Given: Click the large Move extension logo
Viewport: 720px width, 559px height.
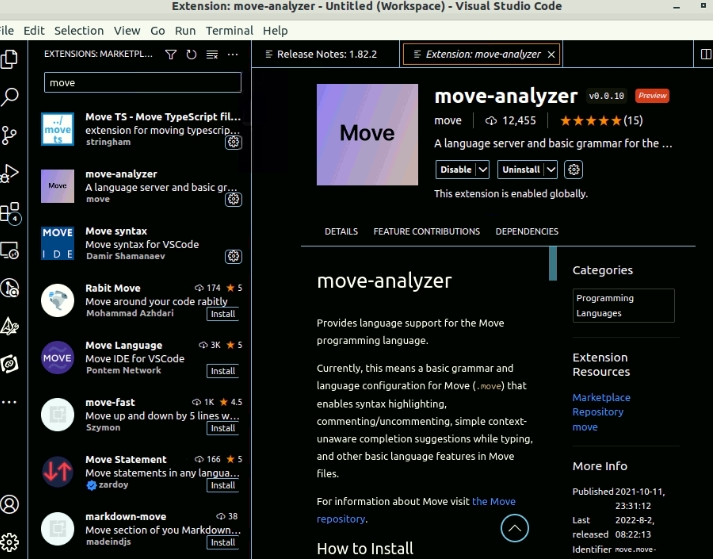Looking at the screenshot, I should (x=367, y=135).
